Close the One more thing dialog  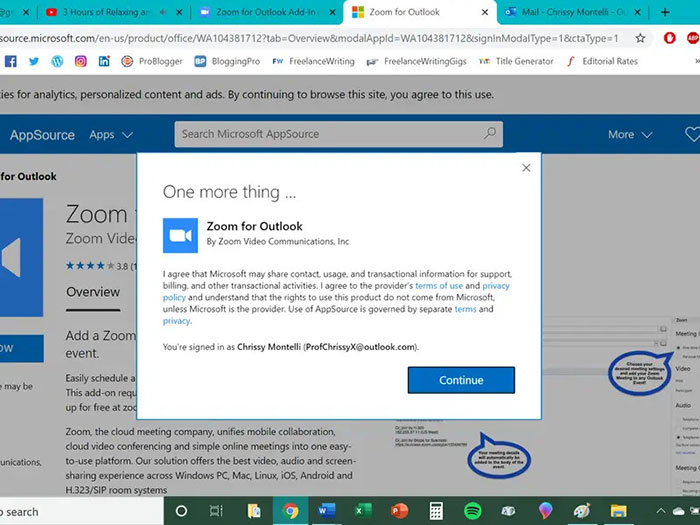pos(526,168)
